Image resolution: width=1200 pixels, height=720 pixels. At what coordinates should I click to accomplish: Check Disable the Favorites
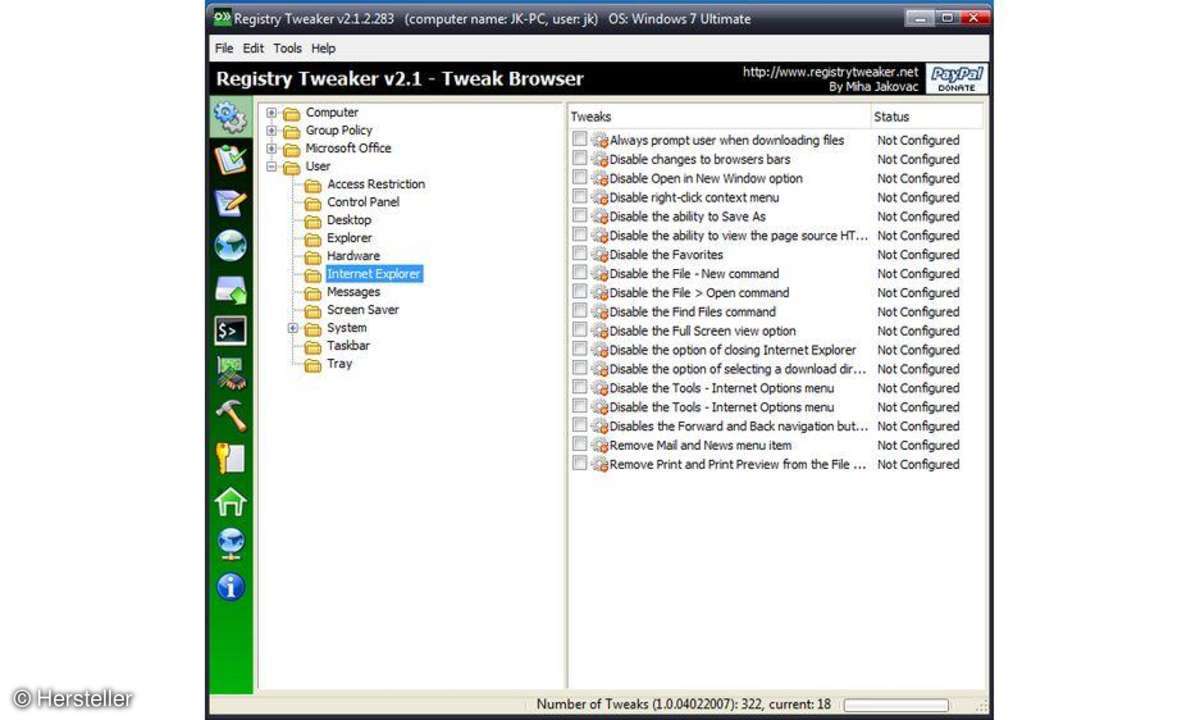point(580,254)
